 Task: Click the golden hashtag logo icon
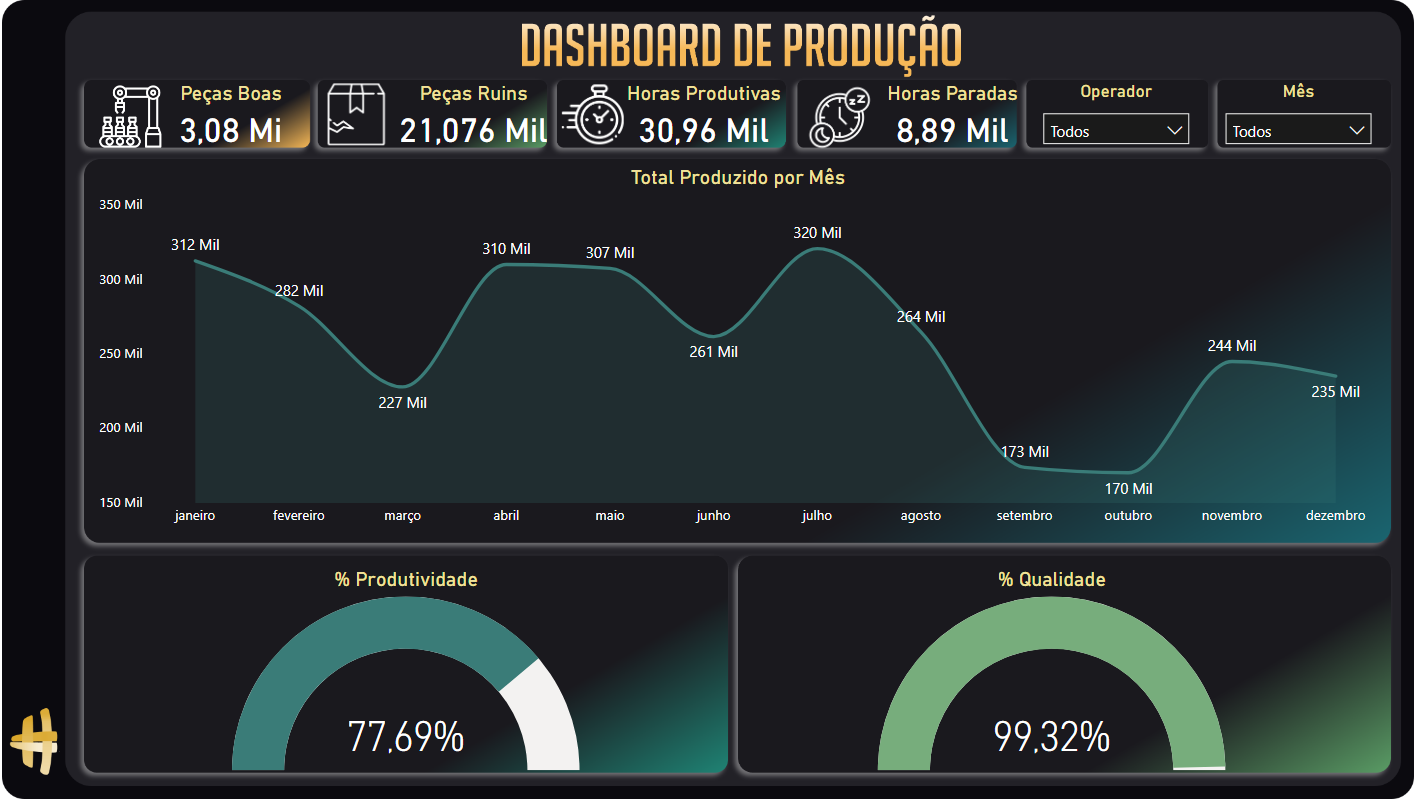point(34,741)
